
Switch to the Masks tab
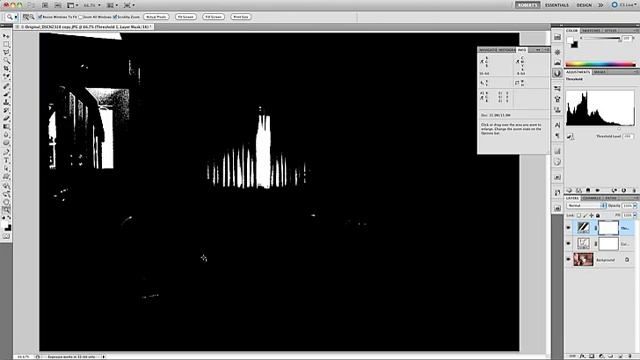tap(600, 72)
